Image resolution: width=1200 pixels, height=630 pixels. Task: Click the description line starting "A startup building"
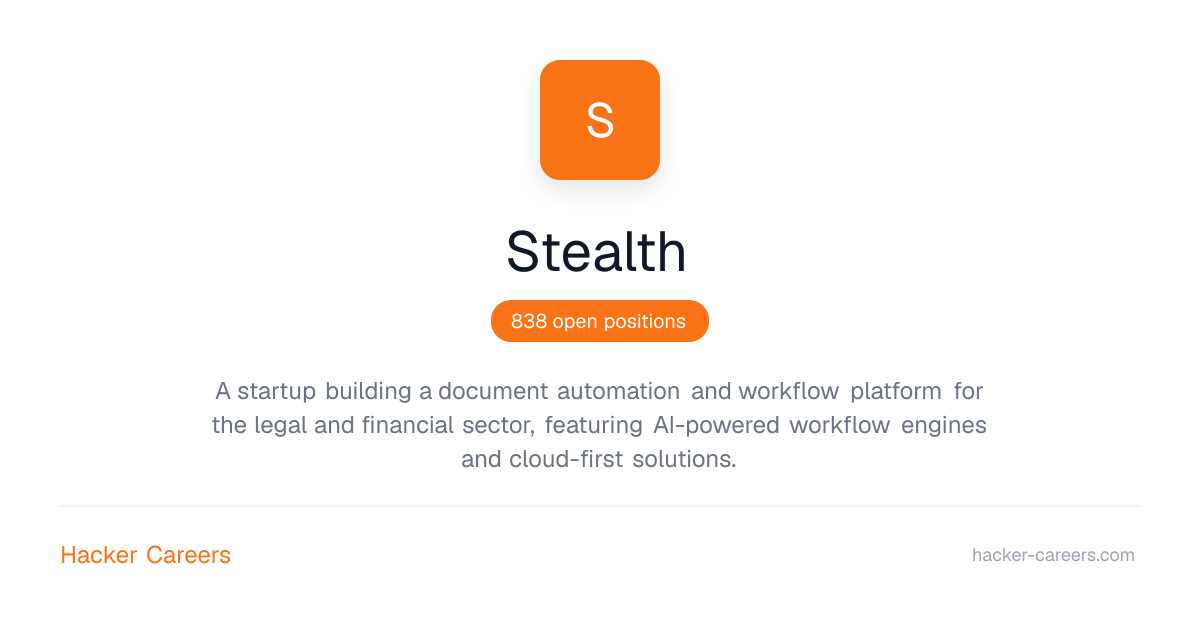pos(599,390)
